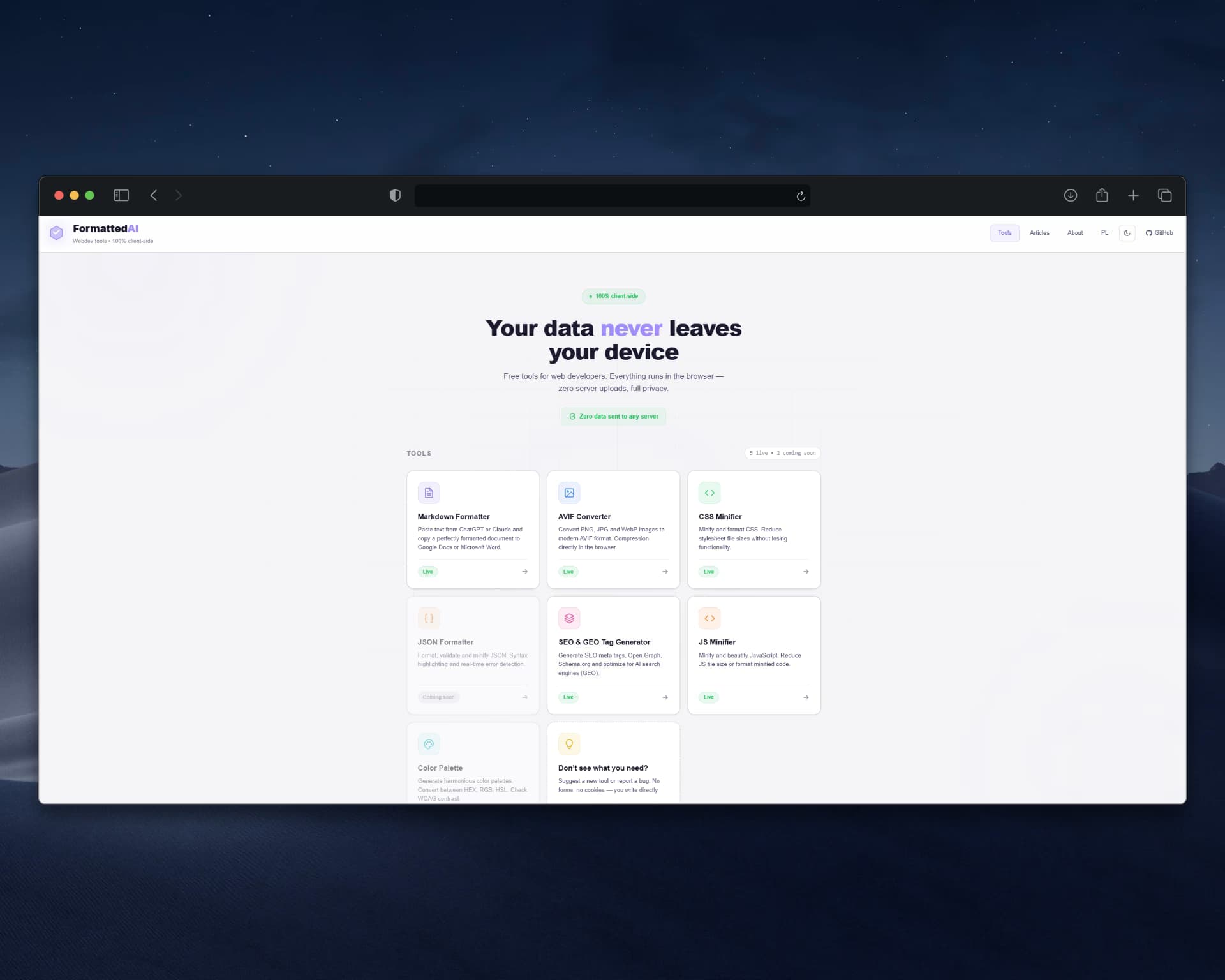Screen dimensions: 1225x980
Task: Visit the GitHub repository link
Action: tap(1159, 233)
